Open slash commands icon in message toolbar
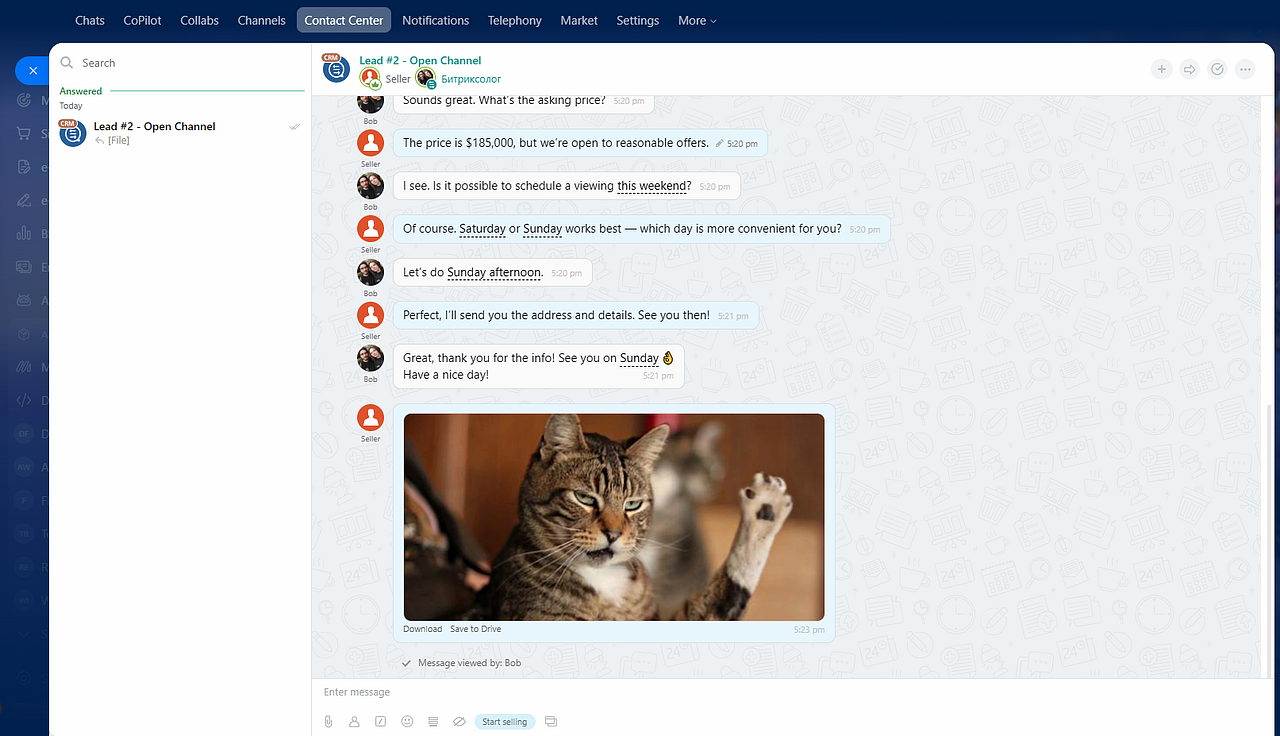1280x736 pixels. pyautogui.click(x=380, y=721)
